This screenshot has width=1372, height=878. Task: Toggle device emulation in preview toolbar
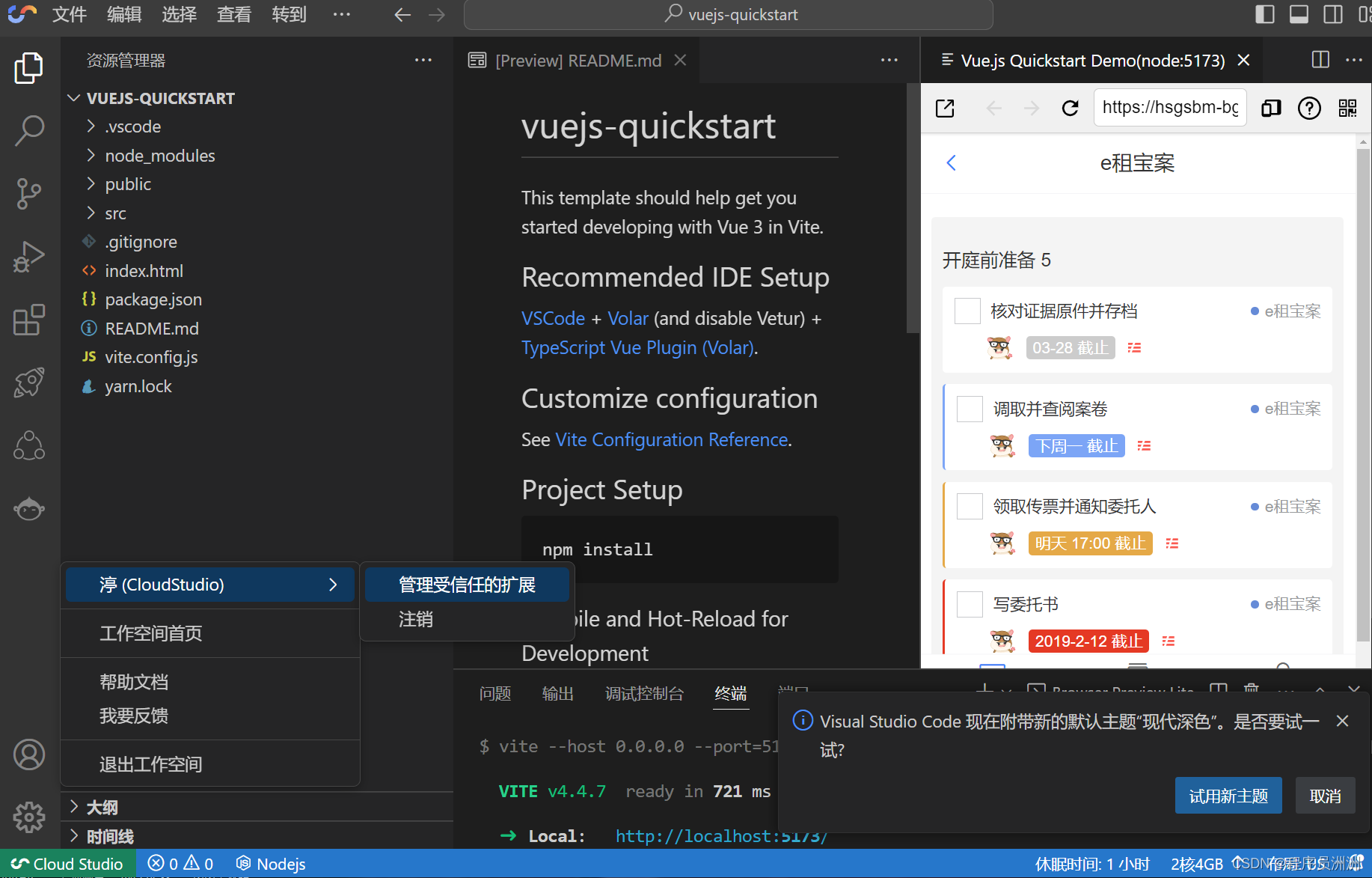1271,108
